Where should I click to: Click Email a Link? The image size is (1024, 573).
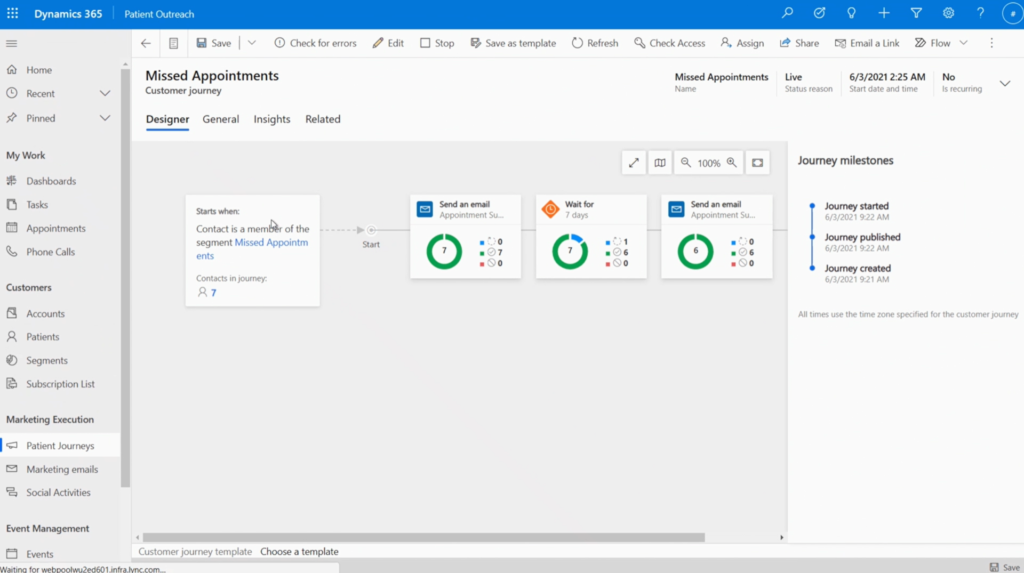(867, 43)
